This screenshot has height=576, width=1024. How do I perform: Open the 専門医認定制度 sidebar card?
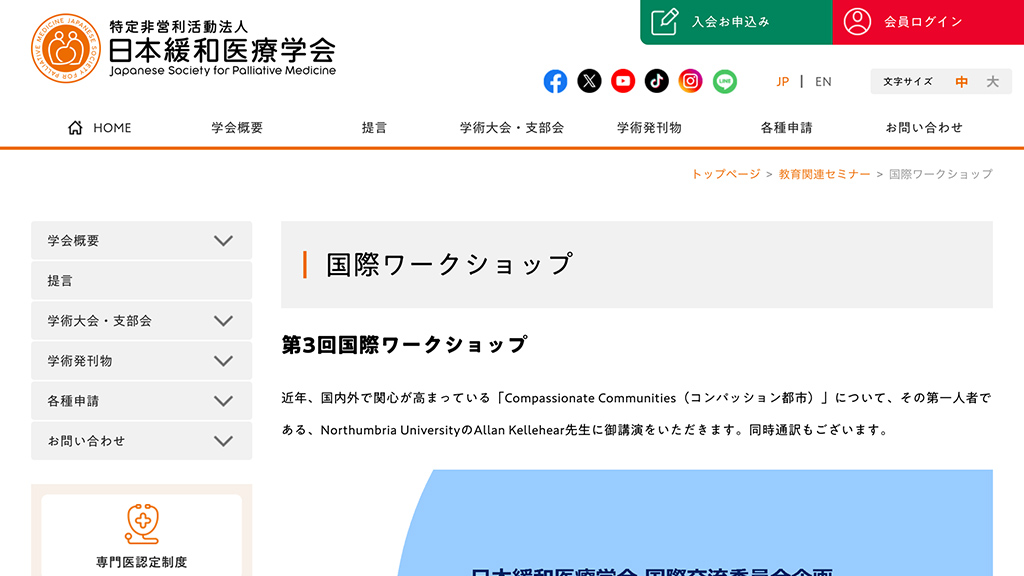(142, 536)
